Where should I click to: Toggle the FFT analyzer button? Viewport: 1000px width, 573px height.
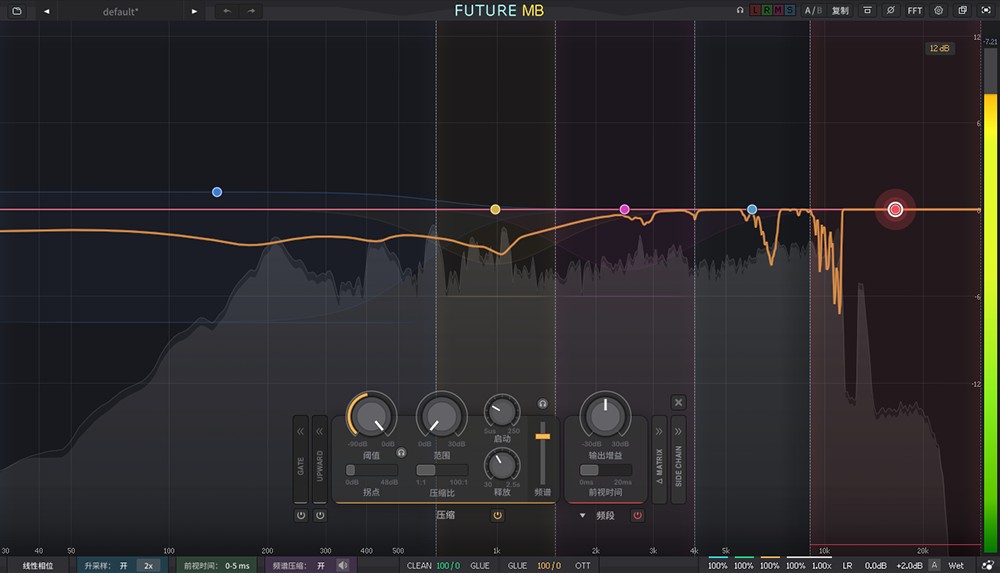[915, 10]
